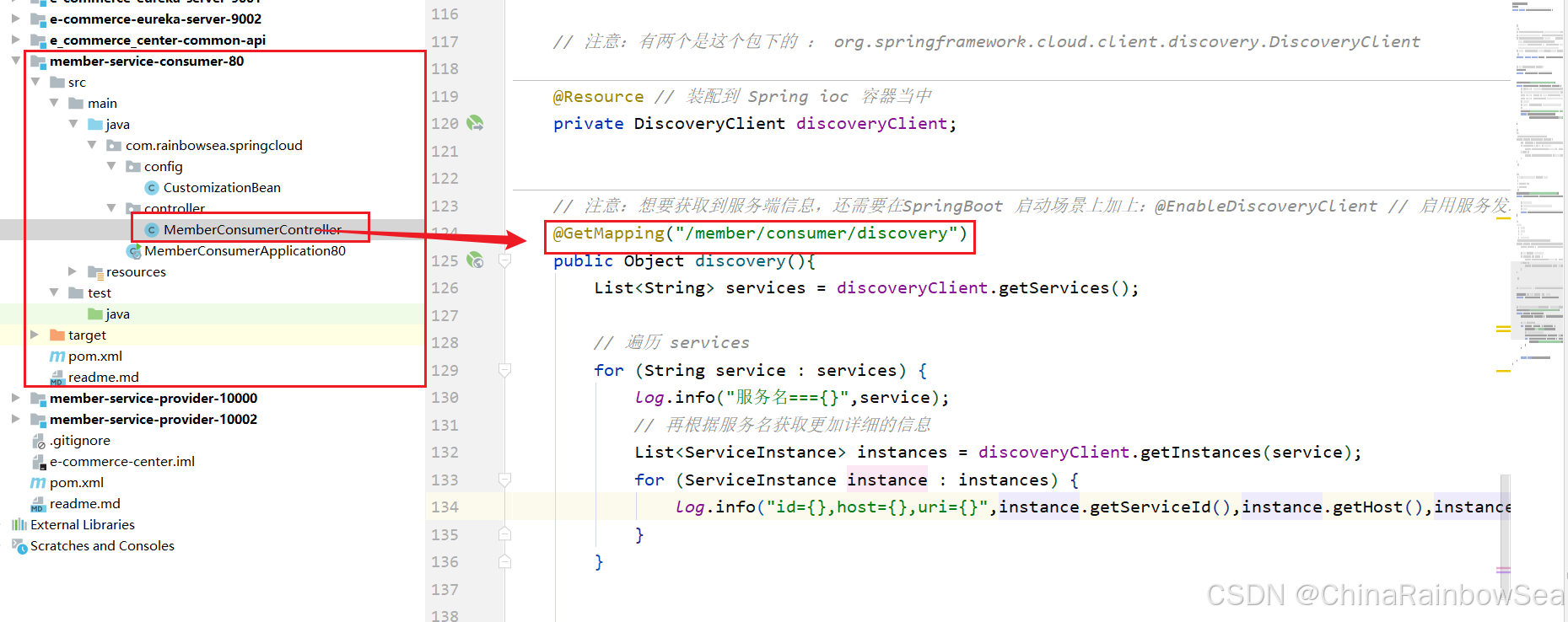Fold the discovery method at line 125
Screen dimensions: 1568x622
coord(504,260)
